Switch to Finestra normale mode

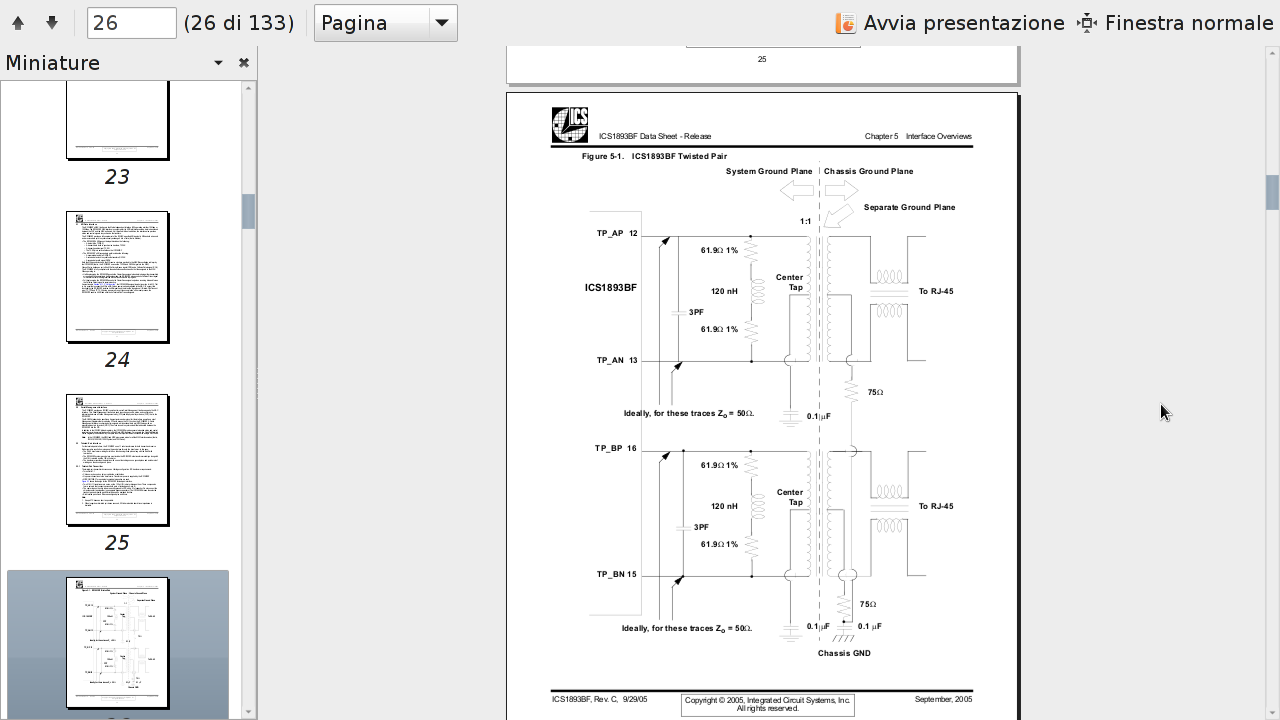pyautogui.click(x=1176, y=23)
